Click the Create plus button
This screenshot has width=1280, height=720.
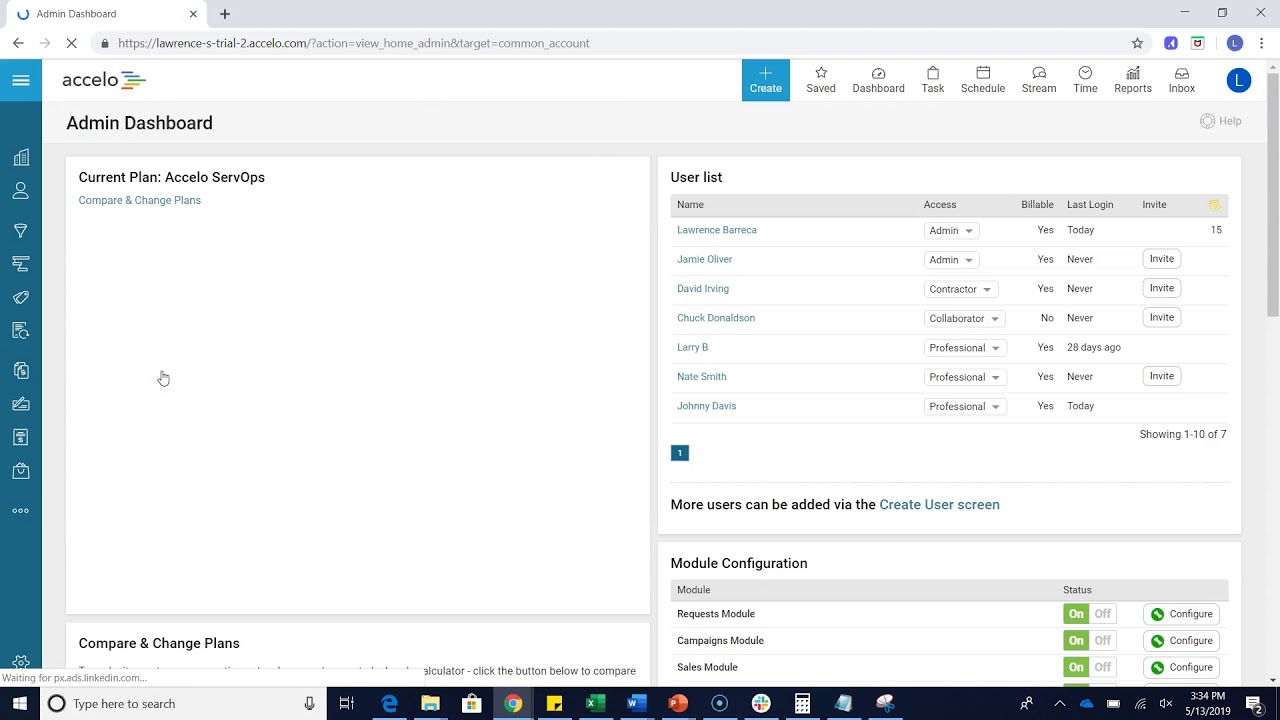[766, 80]
